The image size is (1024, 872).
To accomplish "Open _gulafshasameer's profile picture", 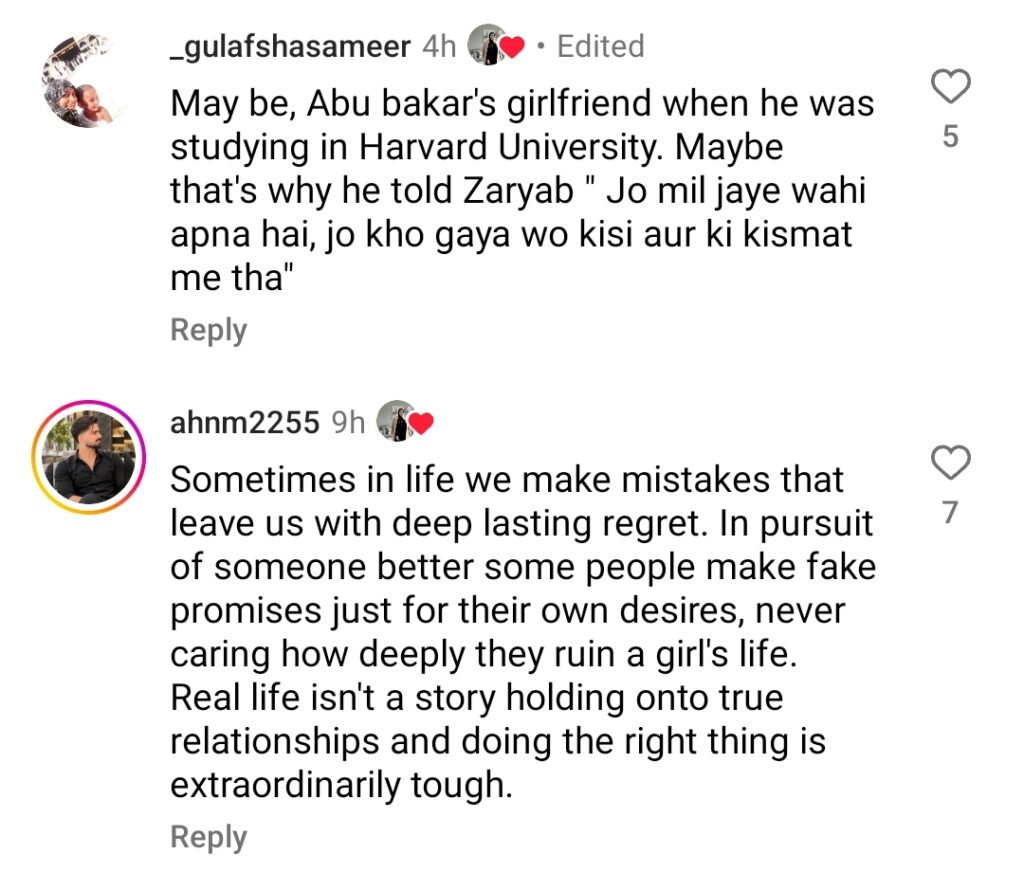I will (x=84, y=80).
